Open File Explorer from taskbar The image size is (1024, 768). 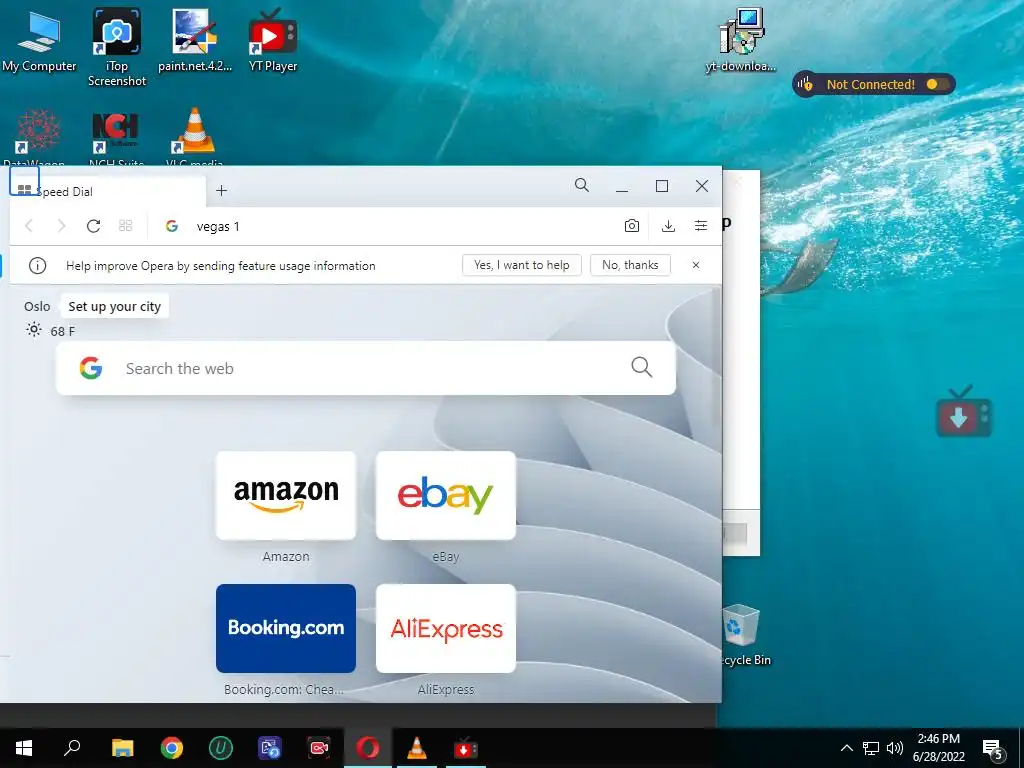click(x=122, y=748)
